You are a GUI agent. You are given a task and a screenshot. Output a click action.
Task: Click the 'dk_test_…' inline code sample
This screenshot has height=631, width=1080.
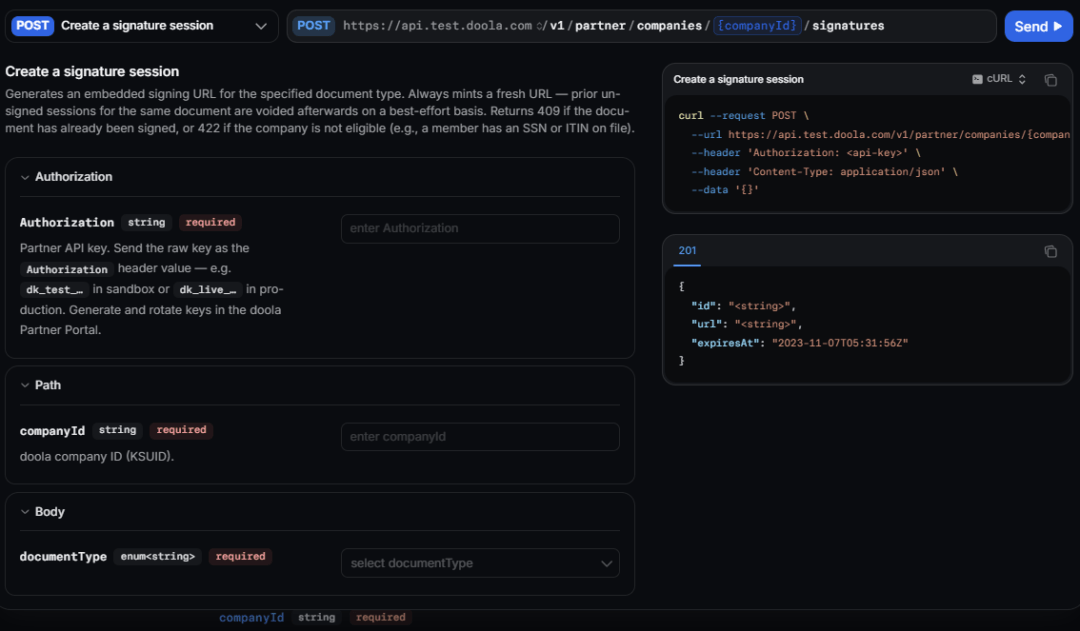(x=54, y=289)
